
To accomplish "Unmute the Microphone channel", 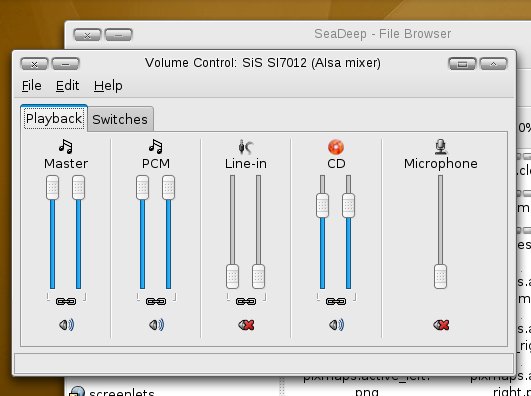I will [x=441, y=325].
